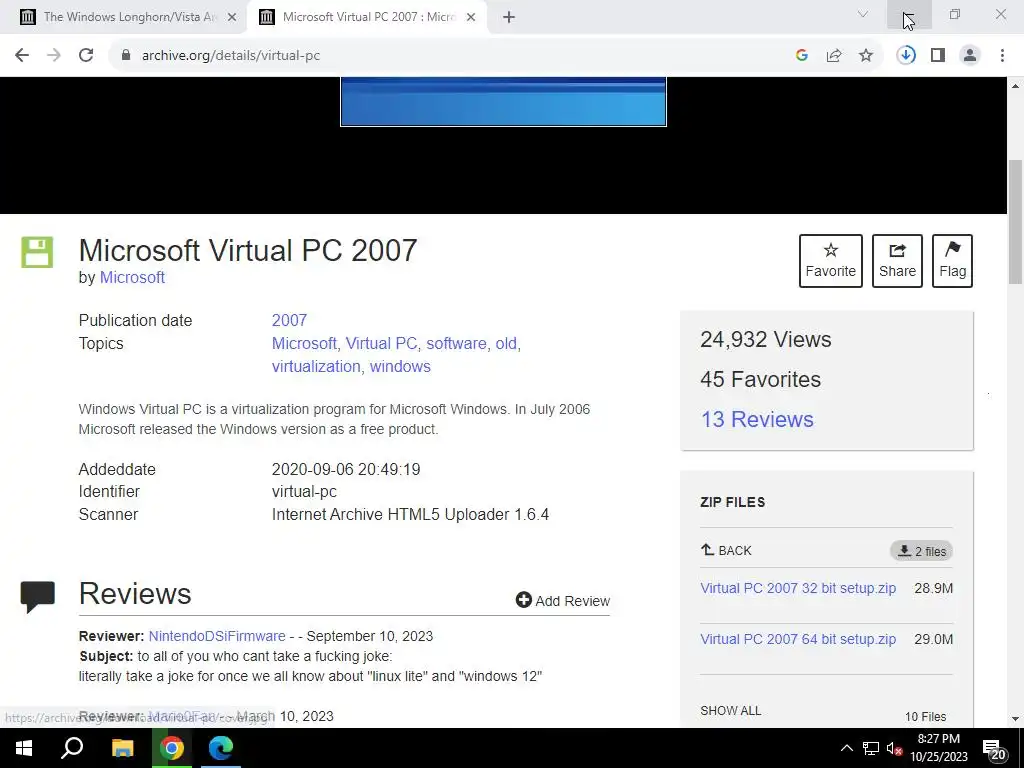
Task: Click the muted volume tray icon
Action: [x=895, y=748]
